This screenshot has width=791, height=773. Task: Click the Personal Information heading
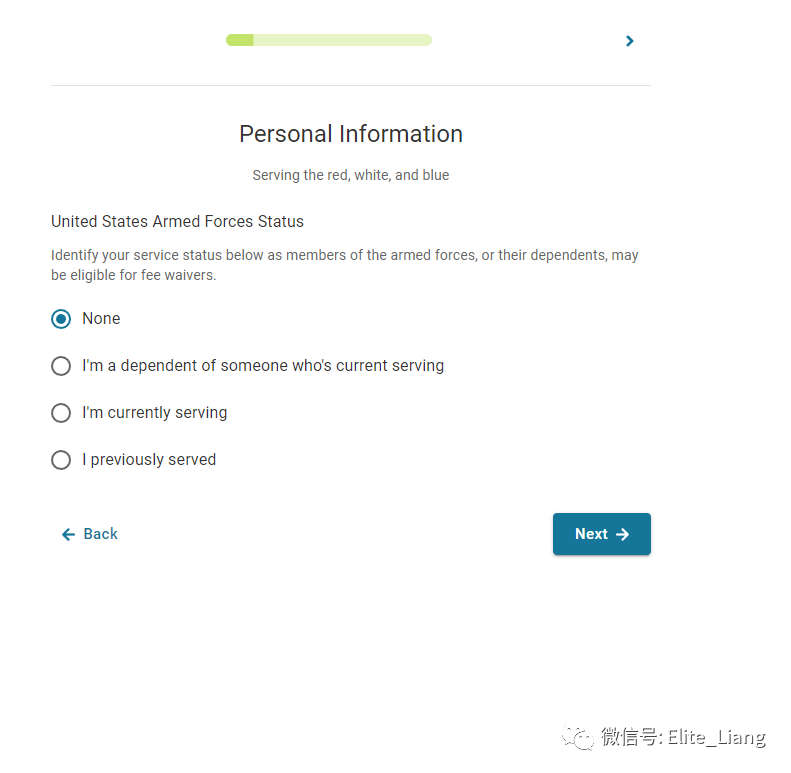click(x=351, y=134)
